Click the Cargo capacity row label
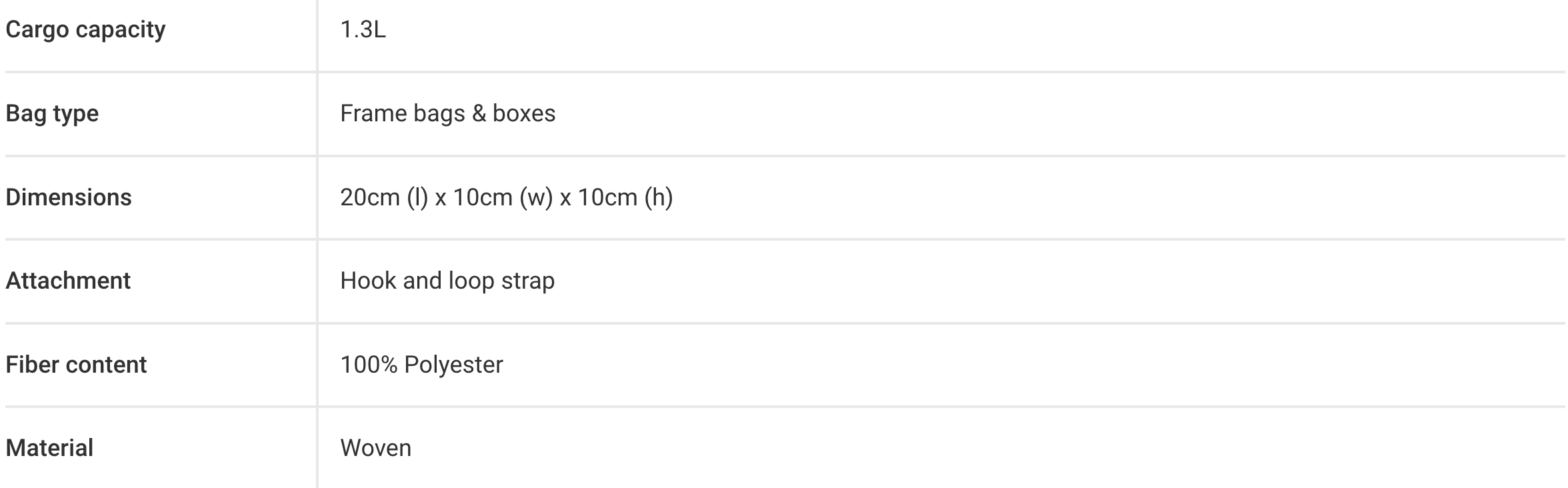This screenshot has width=1568, height=488. [x=85, y=30]
